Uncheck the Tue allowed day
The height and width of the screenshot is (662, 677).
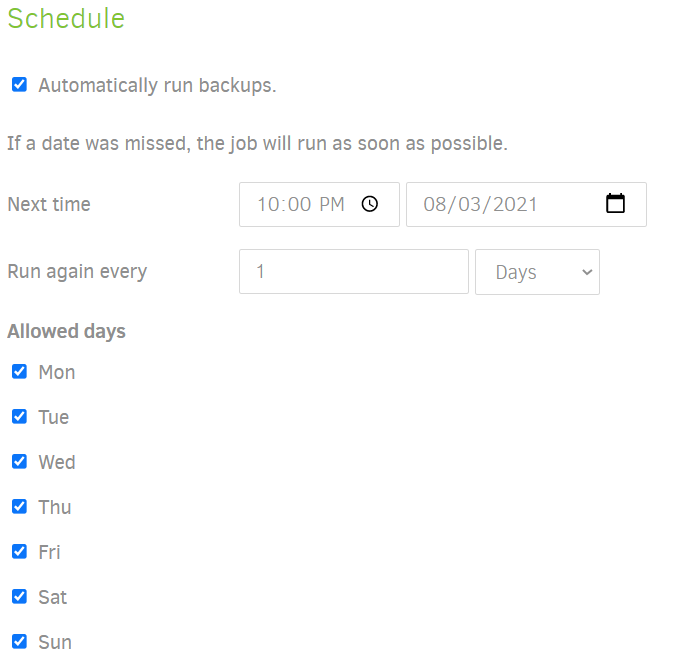pos(19,417)
